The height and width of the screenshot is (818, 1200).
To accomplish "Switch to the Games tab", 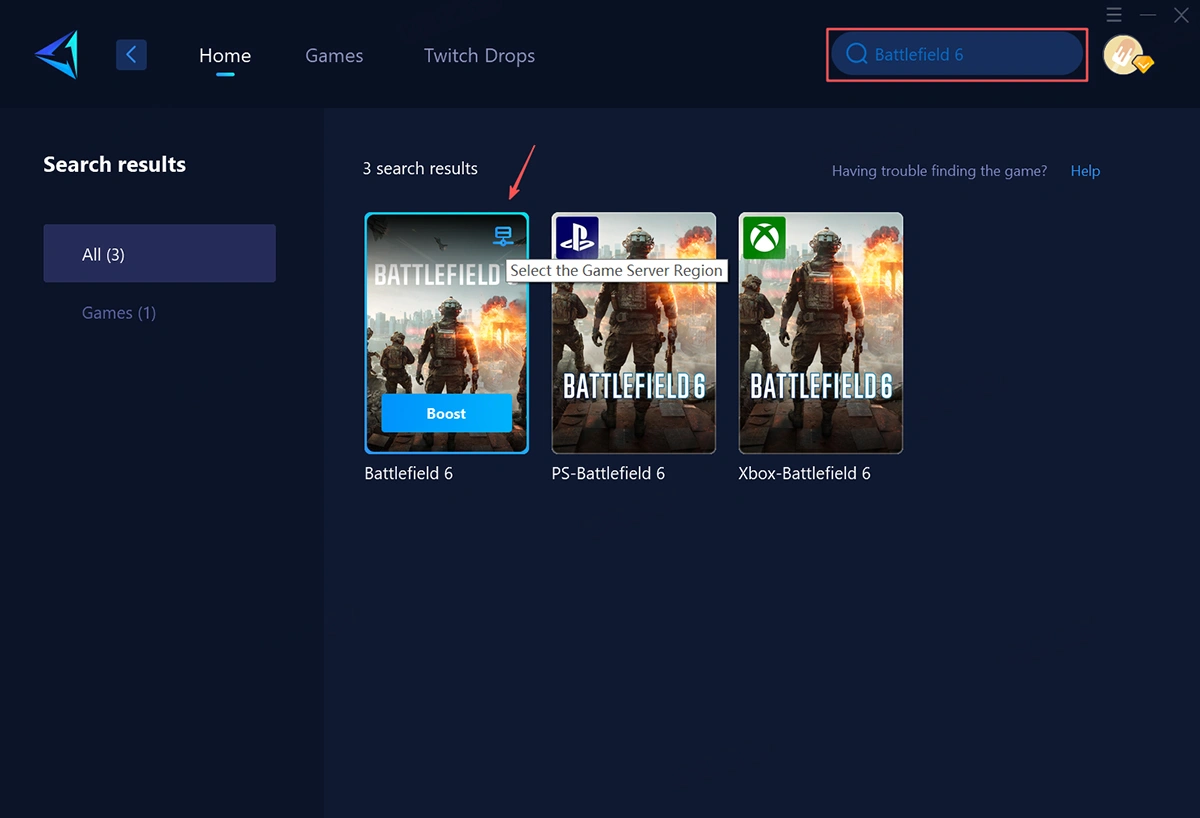I will (x=334, y=55).
